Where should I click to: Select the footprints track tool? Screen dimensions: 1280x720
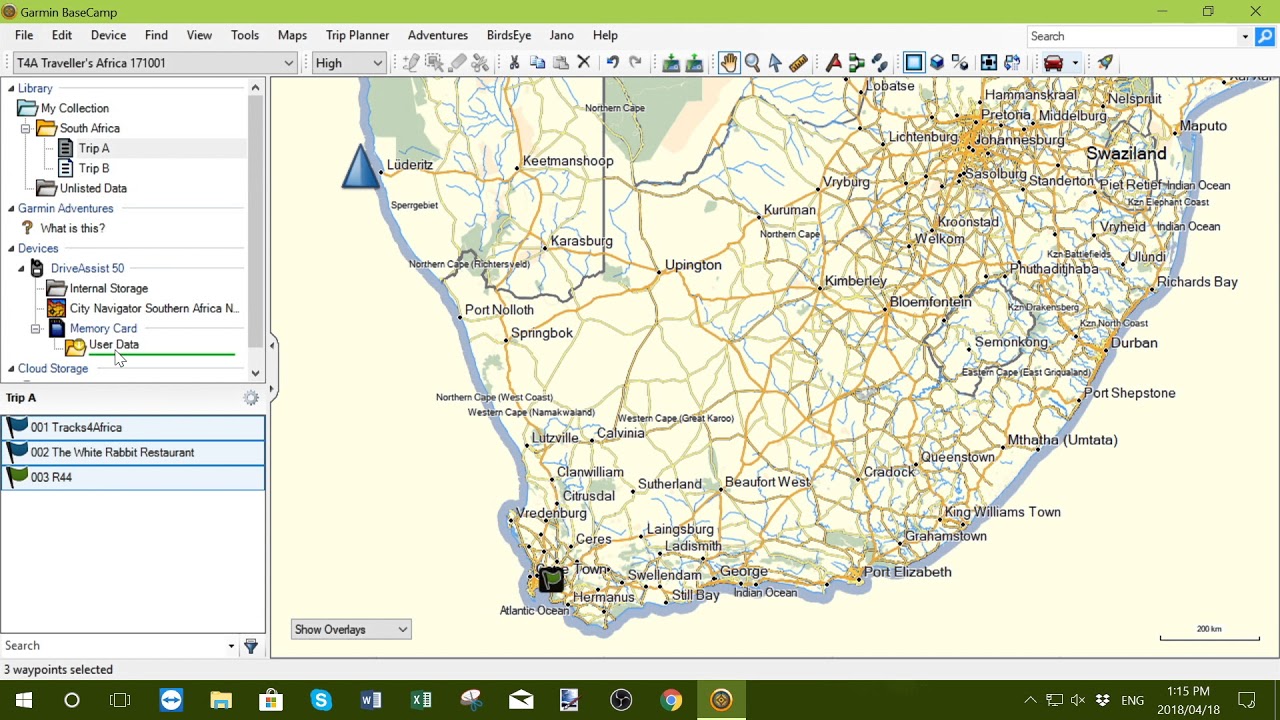[x=879, y=63]
